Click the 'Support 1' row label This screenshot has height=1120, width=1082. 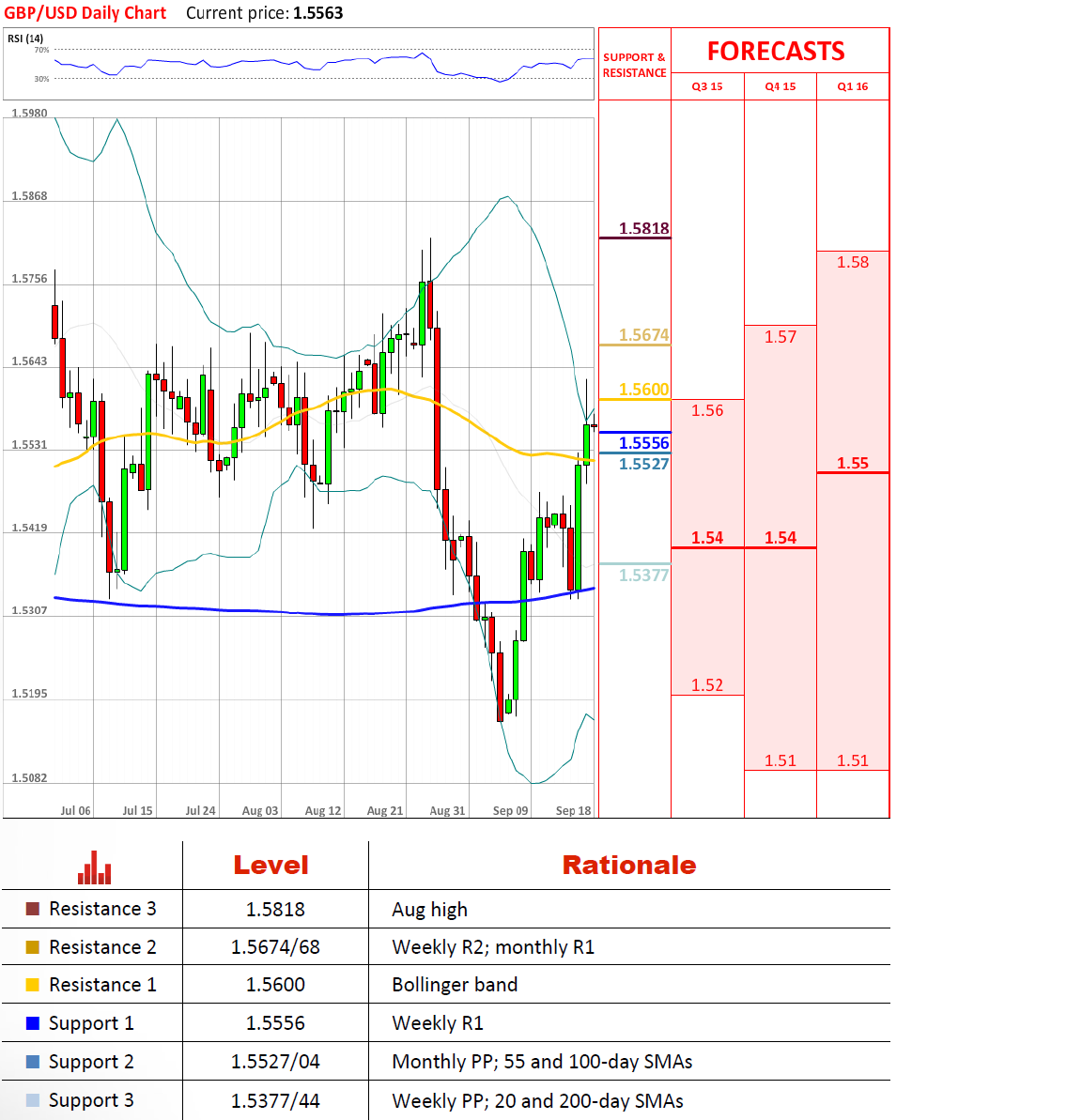click(91, 1023)
